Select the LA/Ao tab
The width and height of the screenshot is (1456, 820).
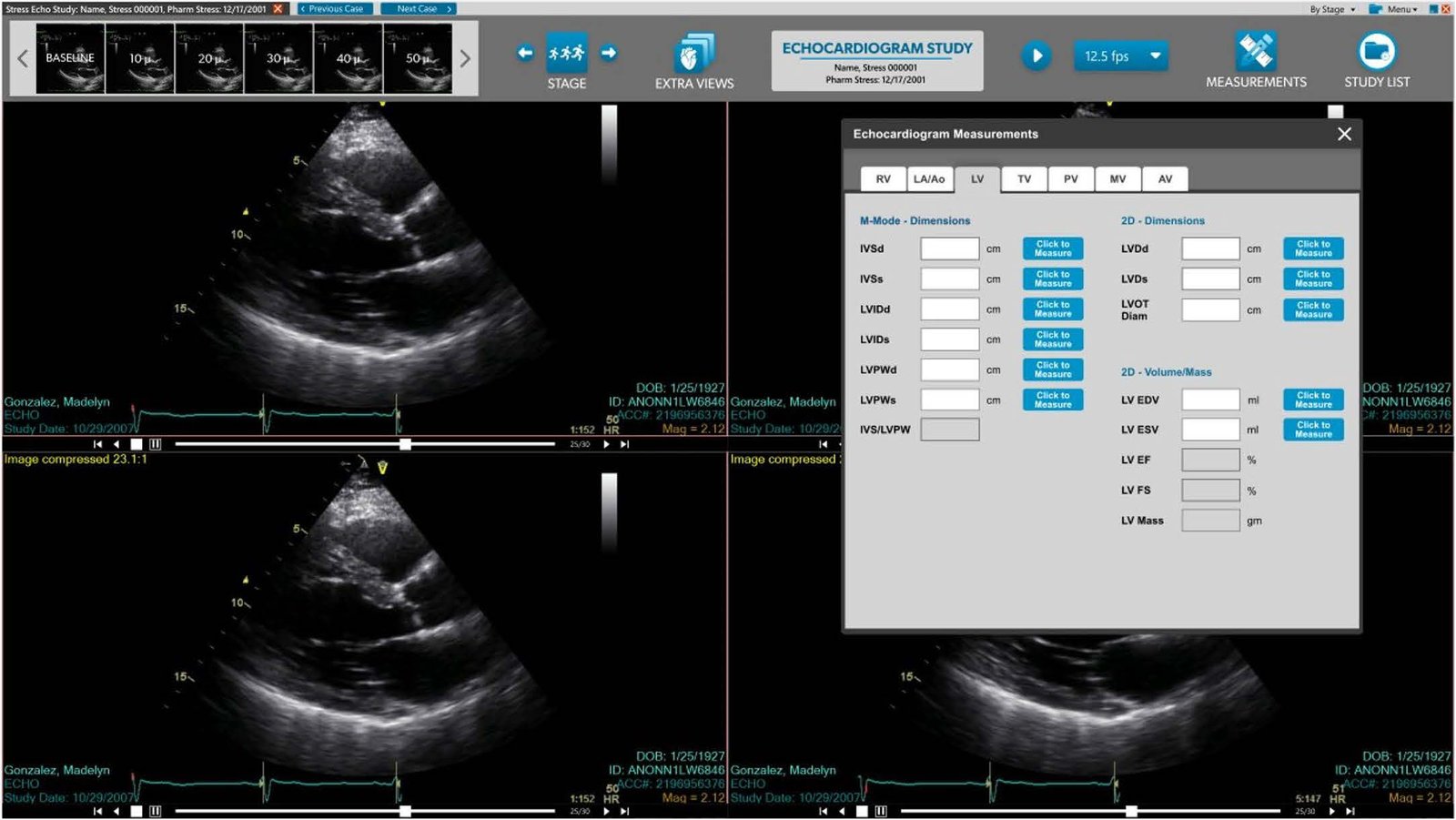pos(929,178)
